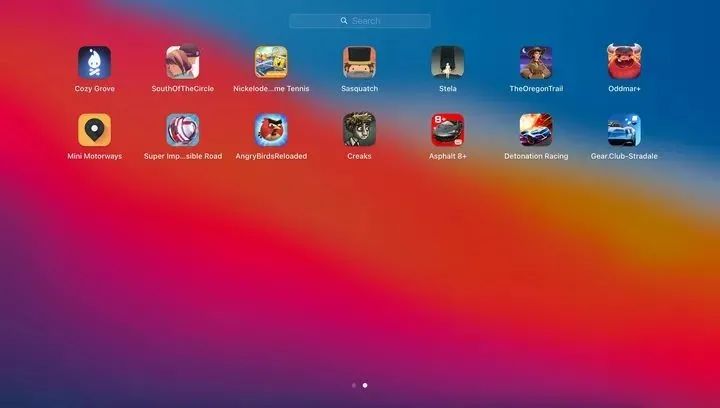Viewport: 720px width, 408px height.
Task: Click the "Cozy Grove" label text
Action: point(95,89)
